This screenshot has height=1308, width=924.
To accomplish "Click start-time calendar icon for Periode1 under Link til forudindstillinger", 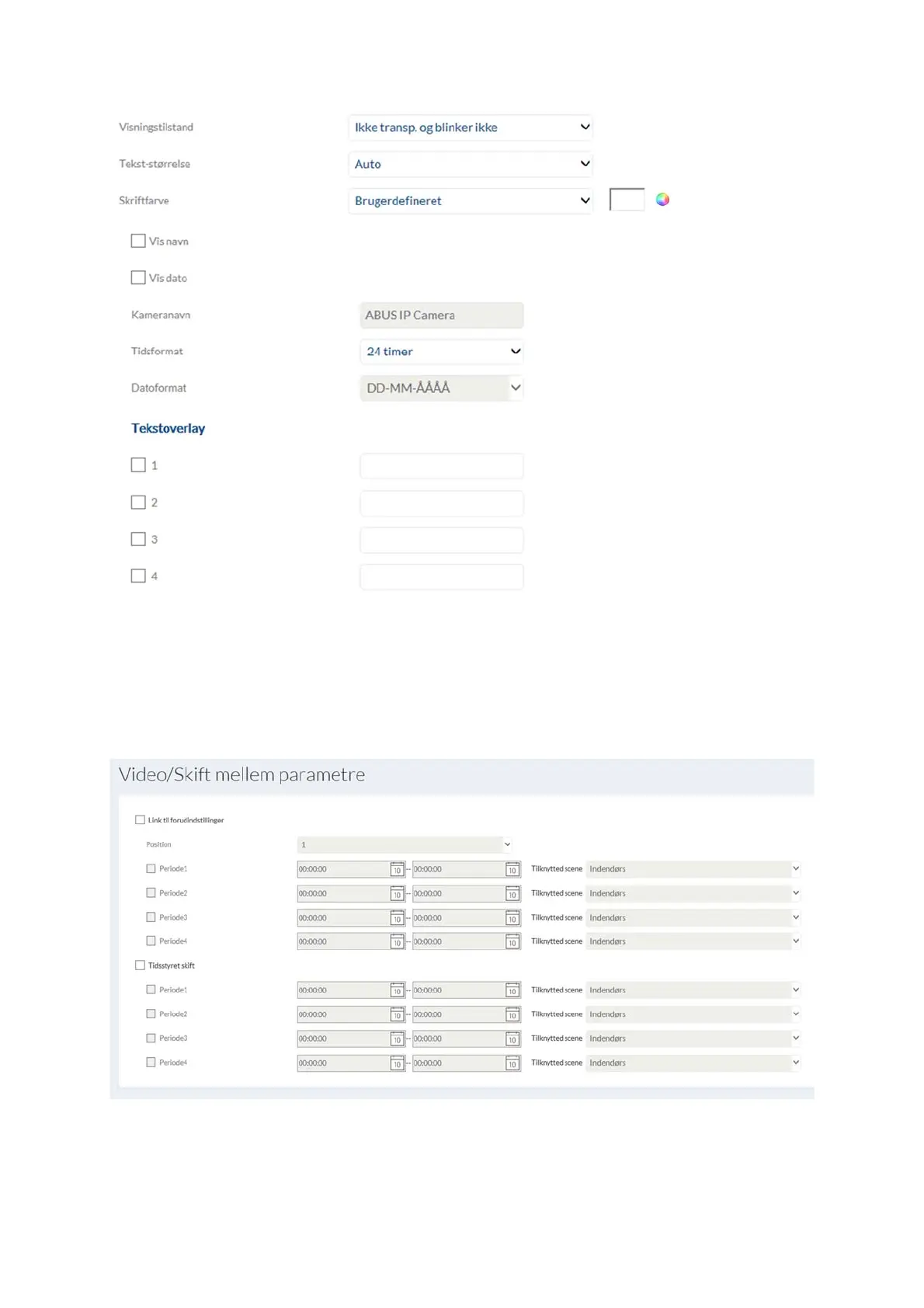I will [x=397, y=869].
